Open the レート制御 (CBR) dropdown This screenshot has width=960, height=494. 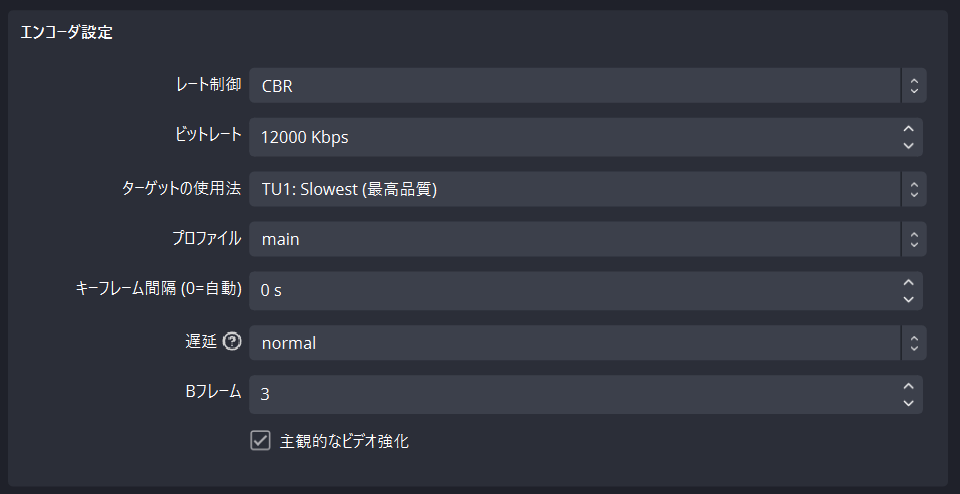click(x=587, y=86)
